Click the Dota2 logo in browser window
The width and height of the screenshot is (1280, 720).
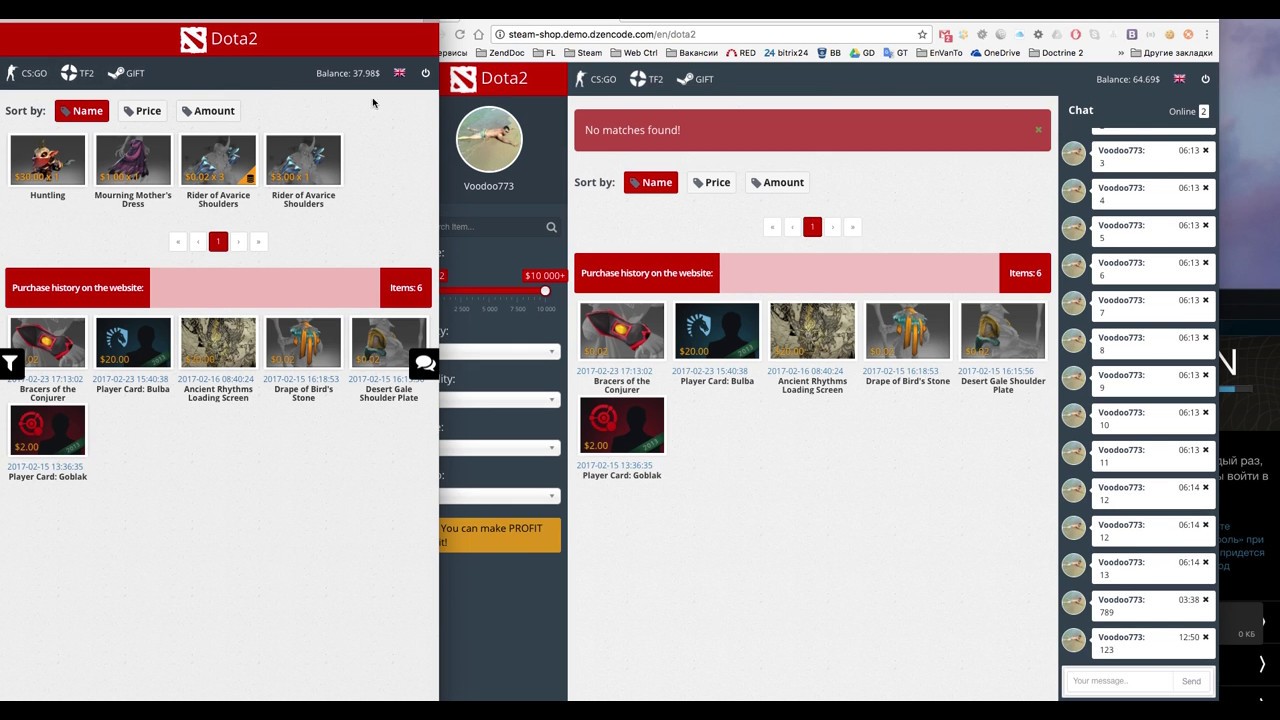[x=489, y=78]
